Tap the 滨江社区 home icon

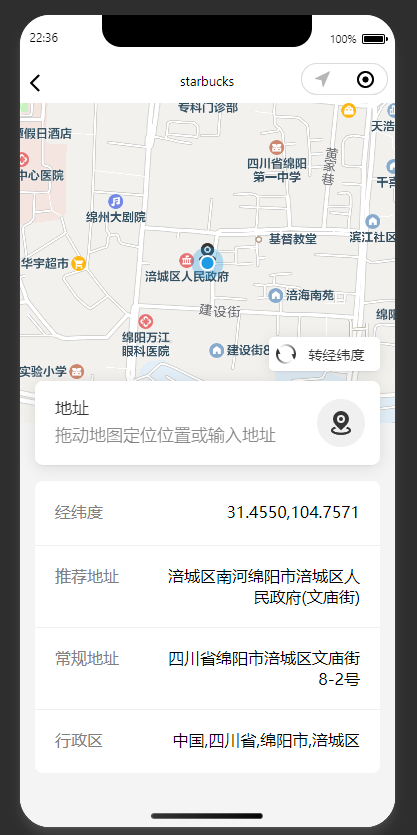[x=372, y=221]
